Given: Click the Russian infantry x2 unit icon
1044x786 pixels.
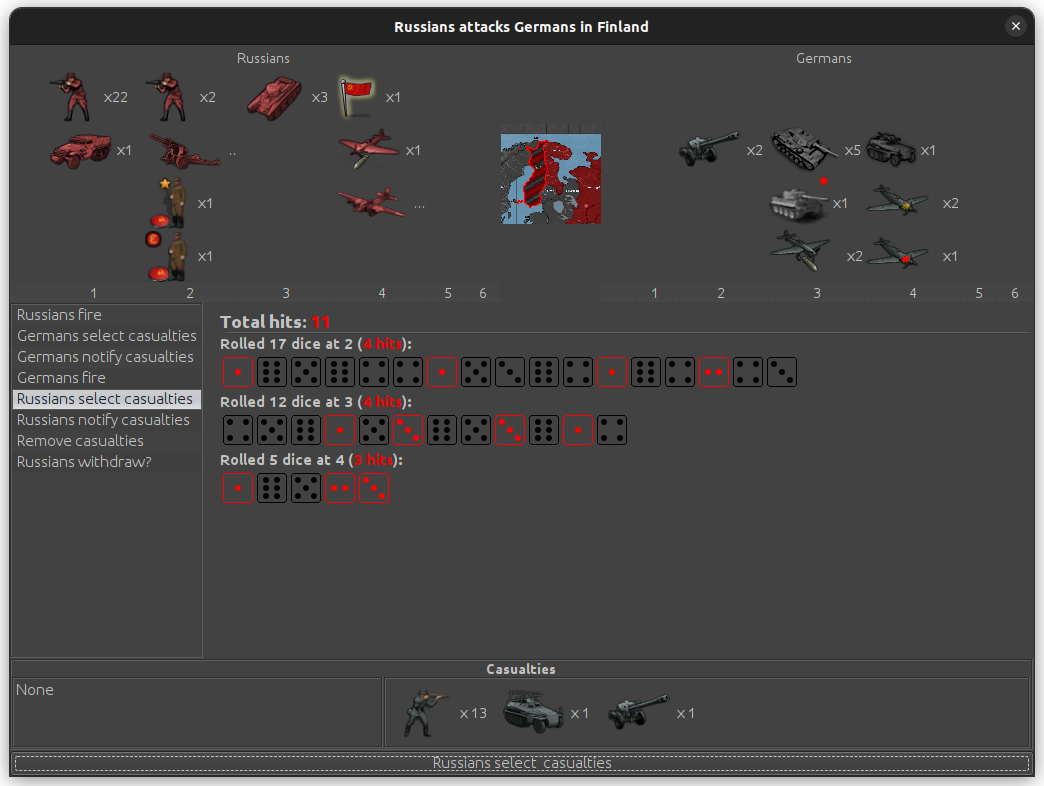Looking at the screenshot, I should 166,97.
